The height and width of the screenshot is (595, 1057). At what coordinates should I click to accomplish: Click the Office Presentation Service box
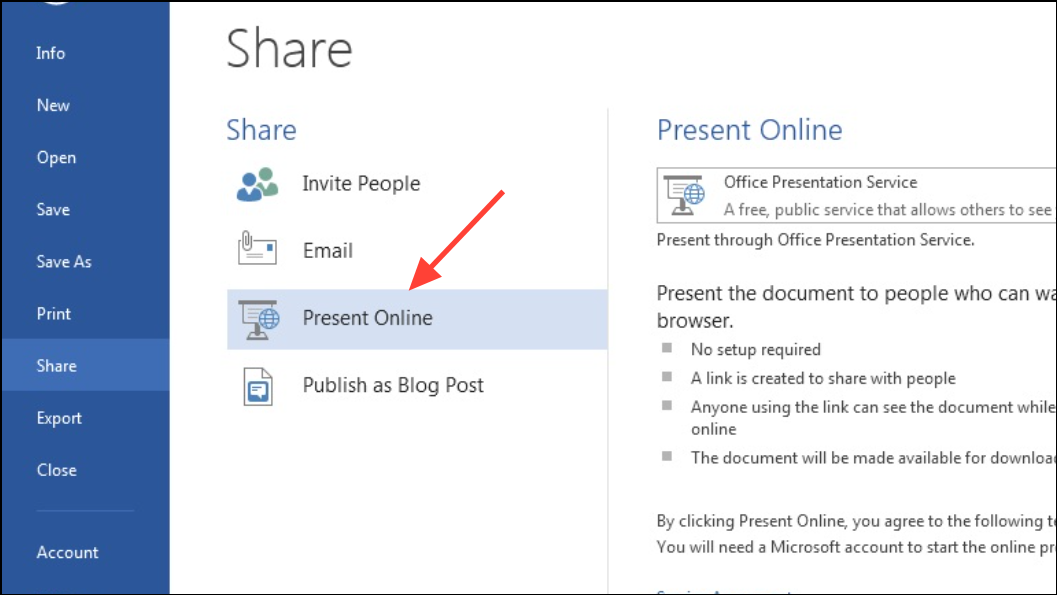(x=856, y=195)
